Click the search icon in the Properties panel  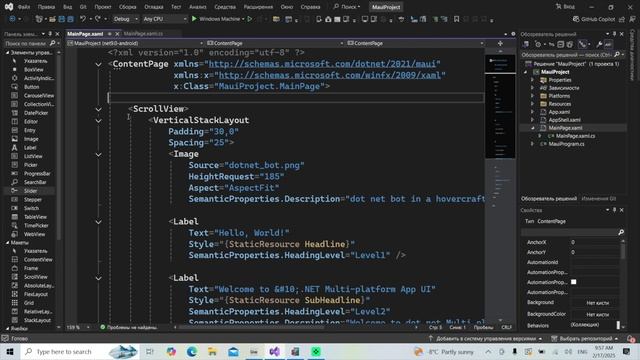coord(621,232)
